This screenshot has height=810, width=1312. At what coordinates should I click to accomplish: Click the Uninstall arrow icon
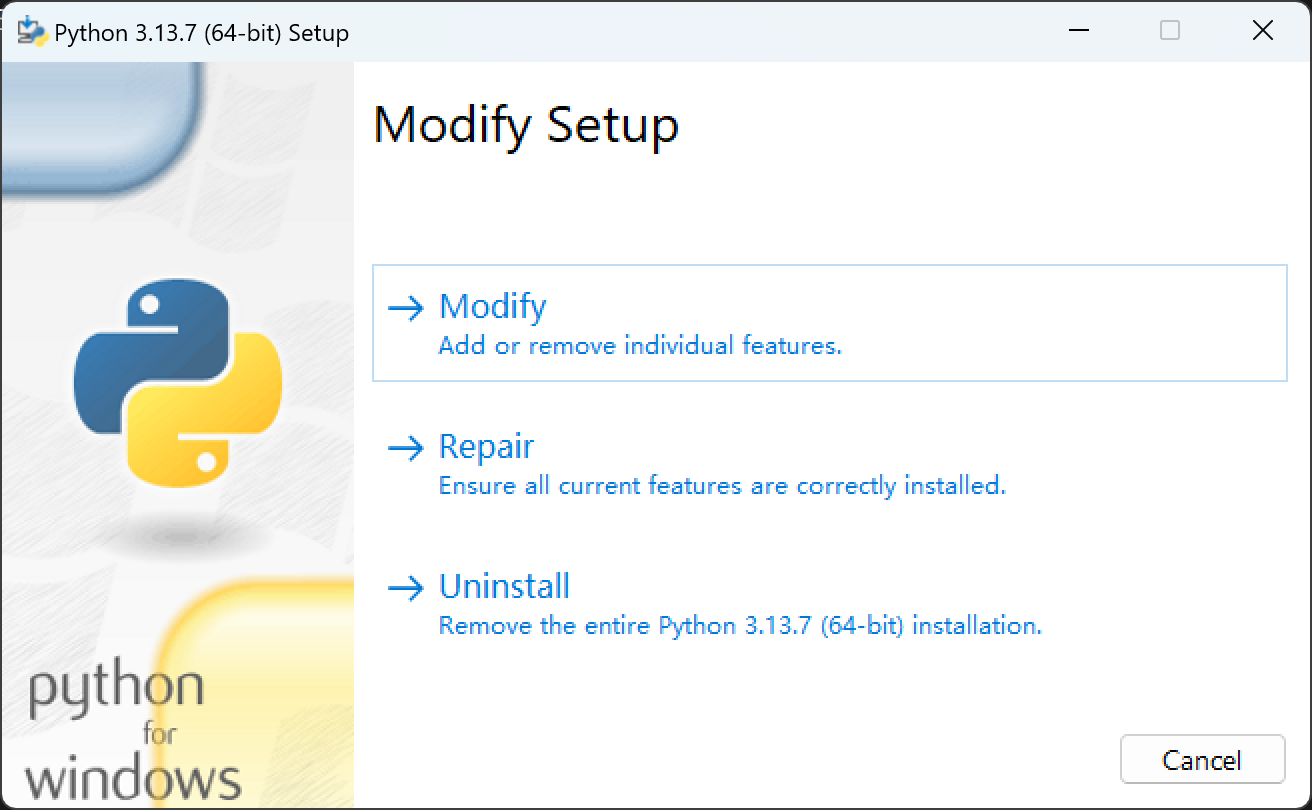click(408, 590)
